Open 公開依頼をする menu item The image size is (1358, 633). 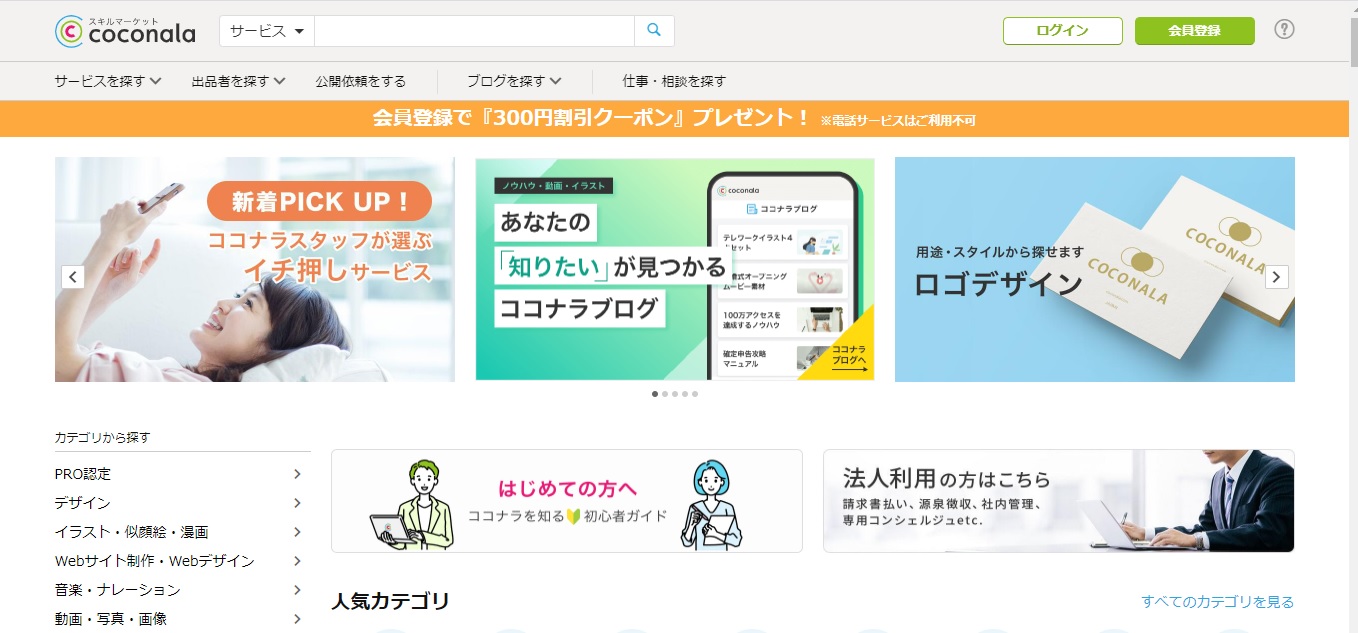[361, 81]
